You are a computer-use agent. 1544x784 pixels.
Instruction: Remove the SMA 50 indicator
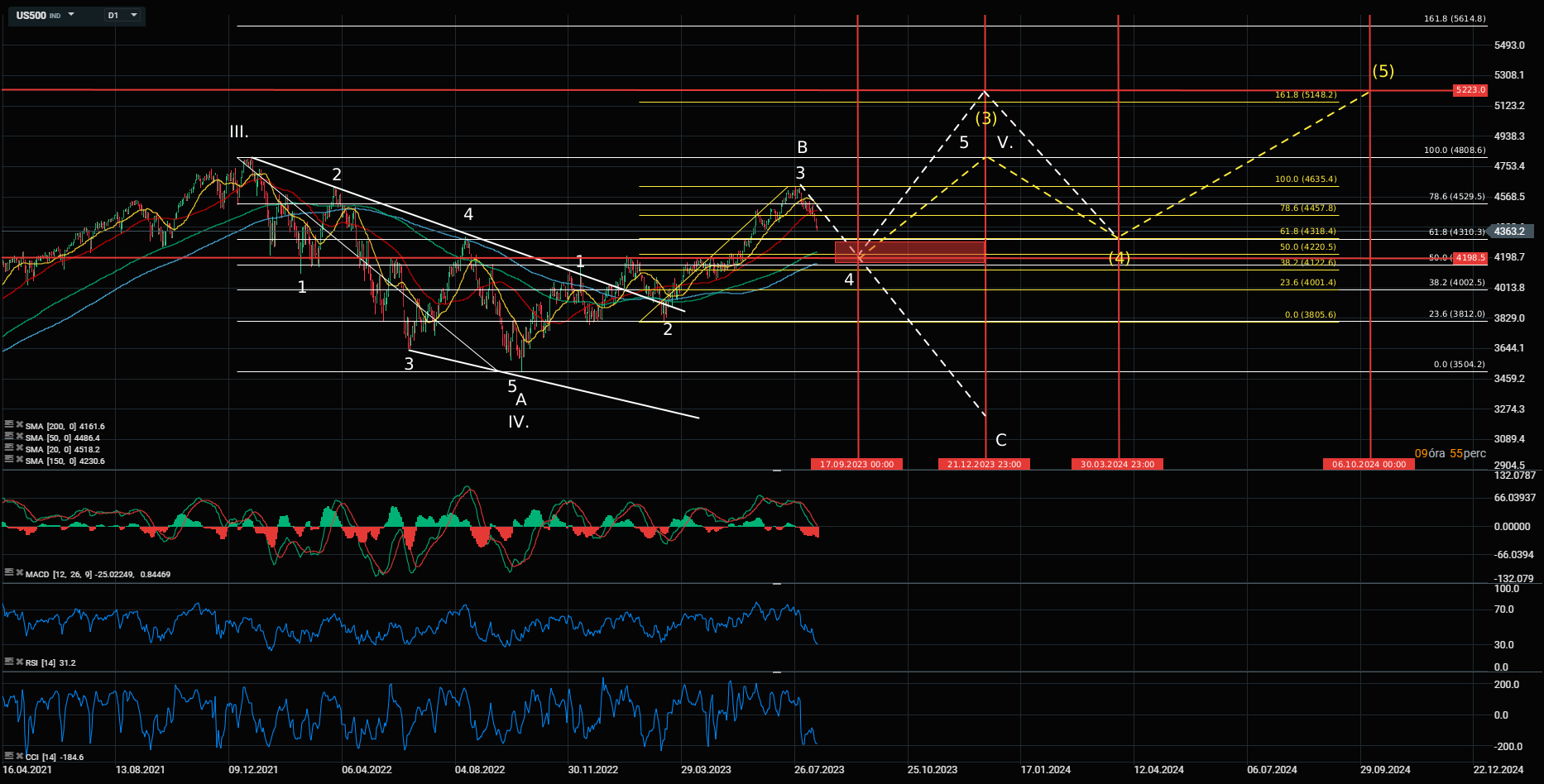point(19,437)
